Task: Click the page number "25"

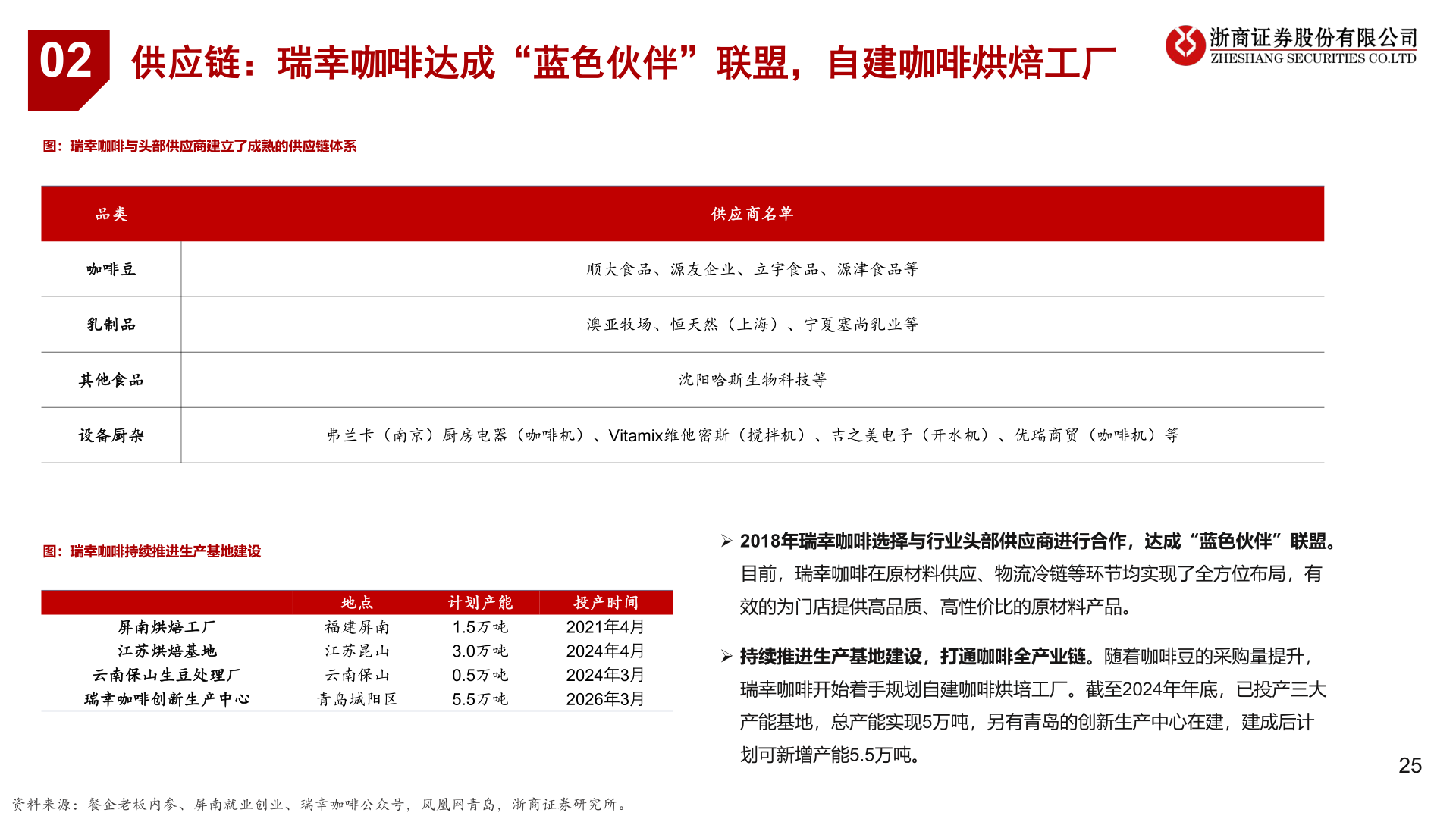Action: coord(1410,766)
